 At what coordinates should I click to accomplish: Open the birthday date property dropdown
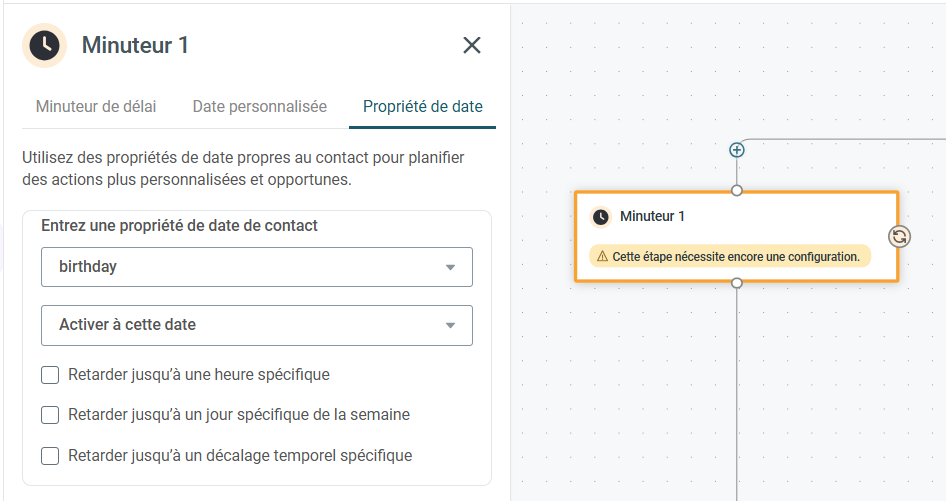point(257,267)
